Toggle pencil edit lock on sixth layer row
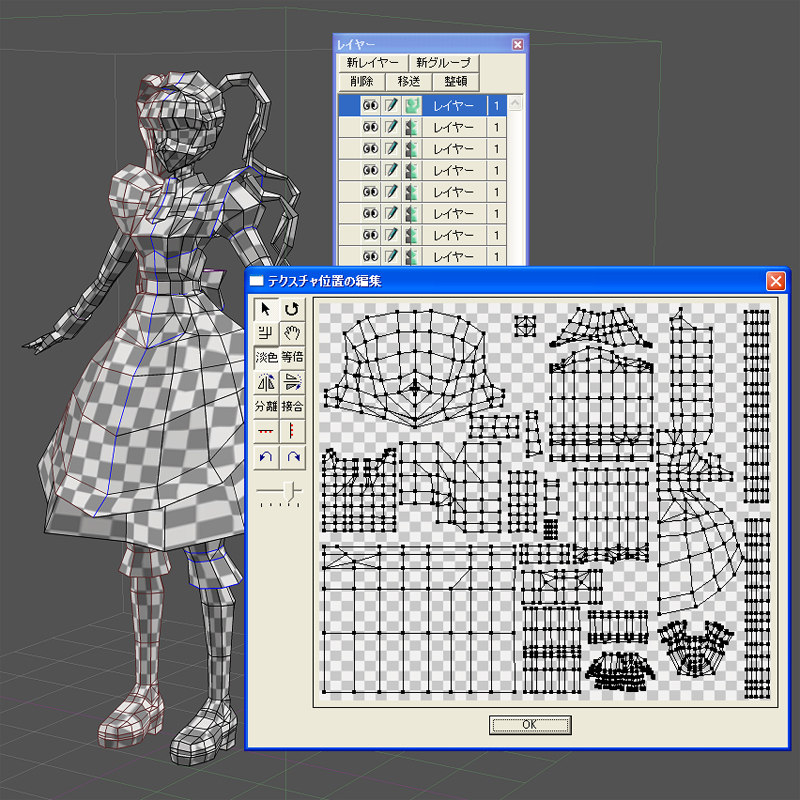The image size is (800, 800). [x=391, y=213]
